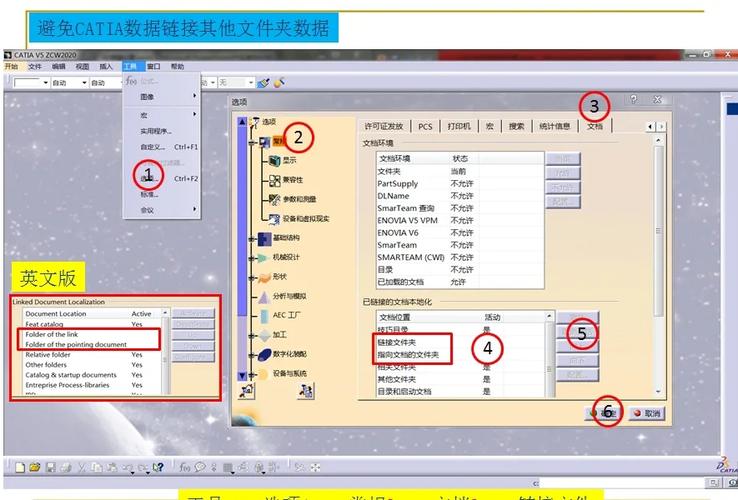Viewport: 738px width, 500px height.
Task: Click the Fit All In icon in bottom toolbar
Action: coord(315,467)
